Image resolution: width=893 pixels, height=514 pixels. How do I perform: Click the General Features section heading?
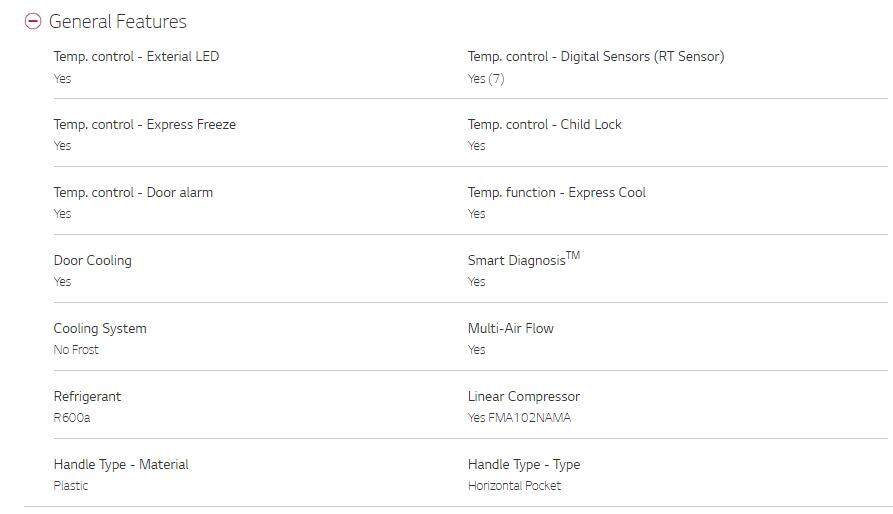click(118, 21)
